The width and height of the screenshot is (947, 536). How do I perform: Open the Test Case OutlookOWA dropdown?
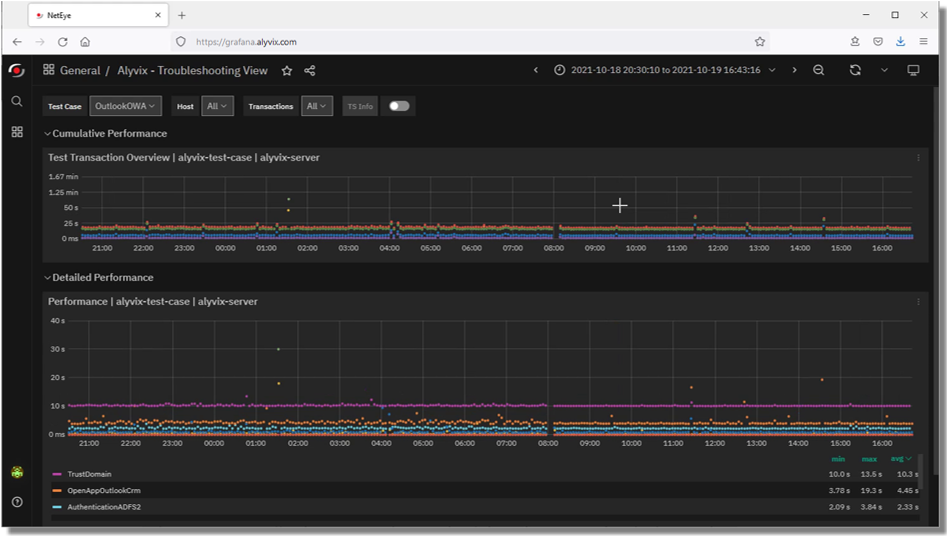(x=125, y=106)
